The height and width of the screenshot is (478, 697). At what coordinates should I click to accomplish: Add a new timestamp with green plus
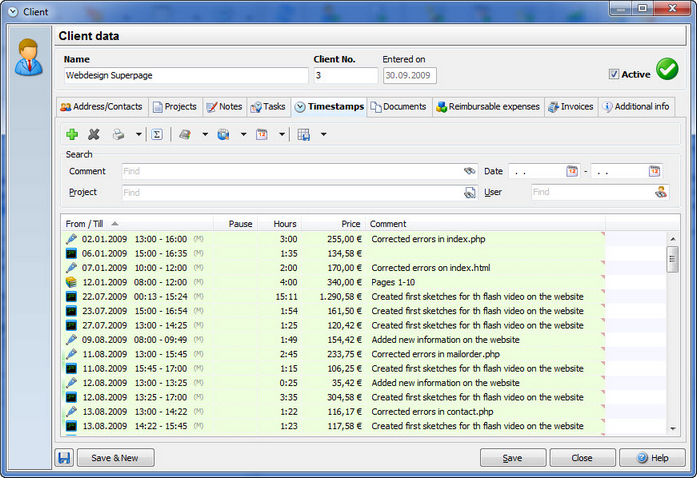tap(72, 134)
